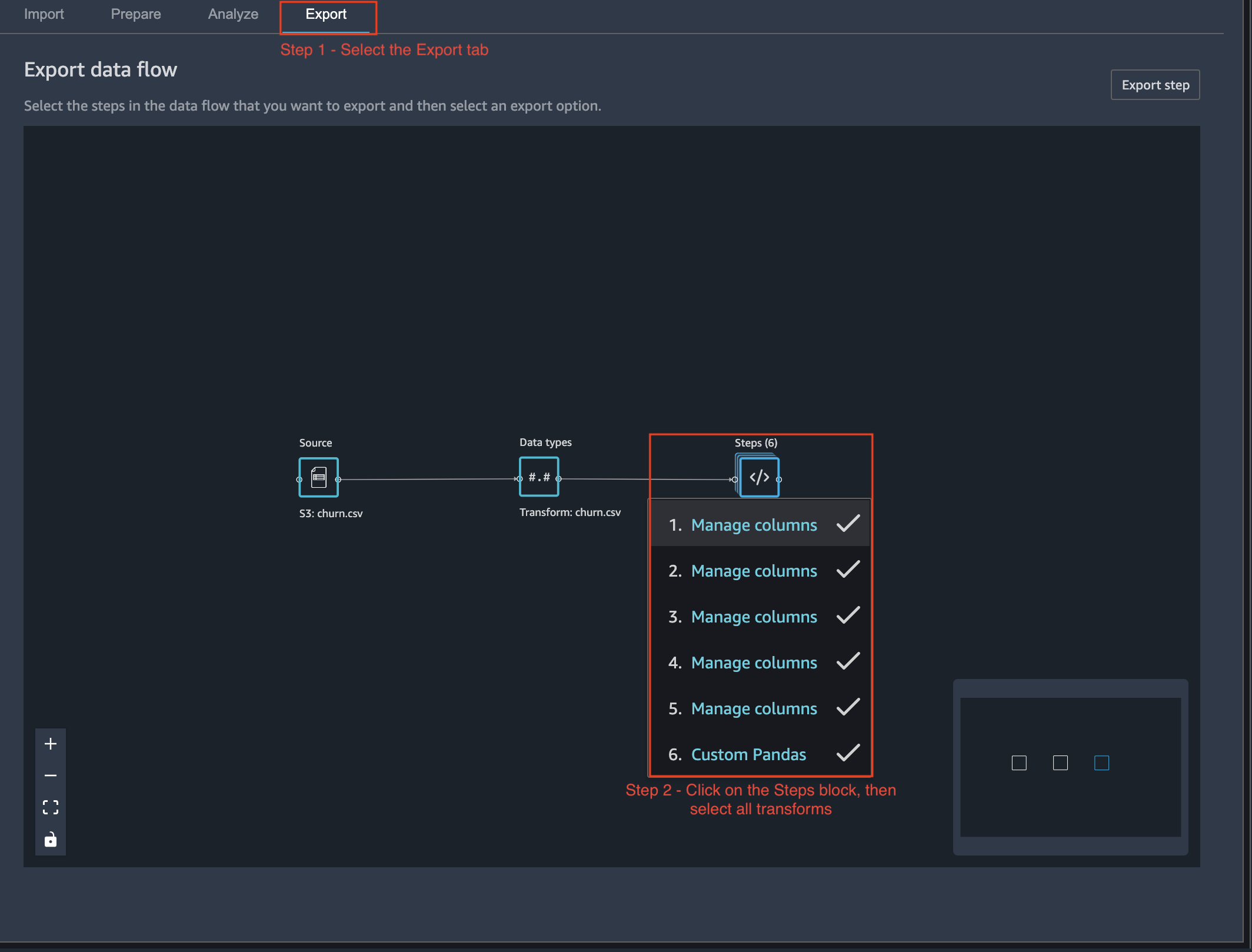The width and height of the screenshot is (1252, 952).
Task: Click the first node square in minimap
Action: pyautogui.click(x=1019, y=763)
